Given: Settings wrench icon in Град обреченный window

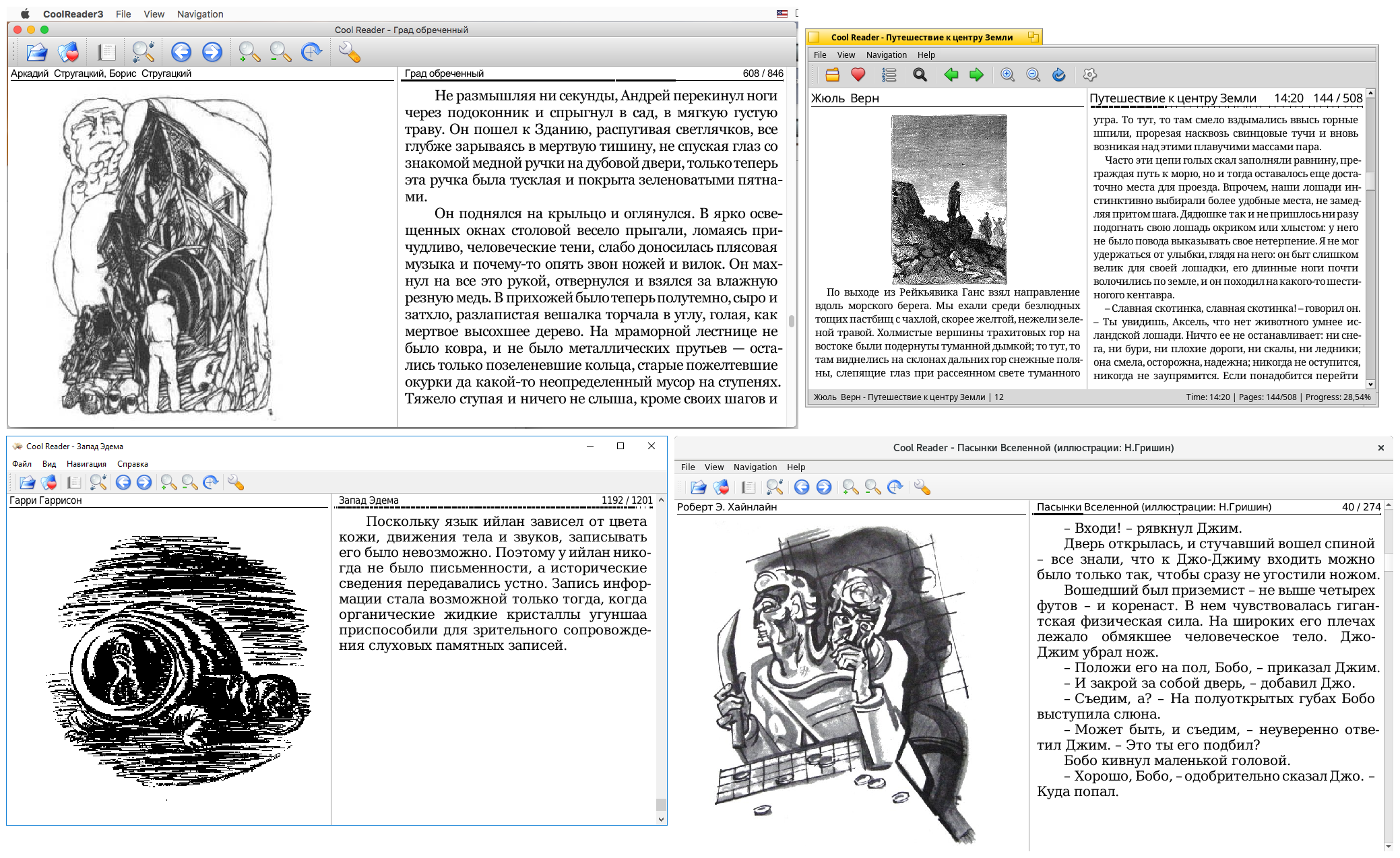Looking at the screenshot, I should click(349, 52).
